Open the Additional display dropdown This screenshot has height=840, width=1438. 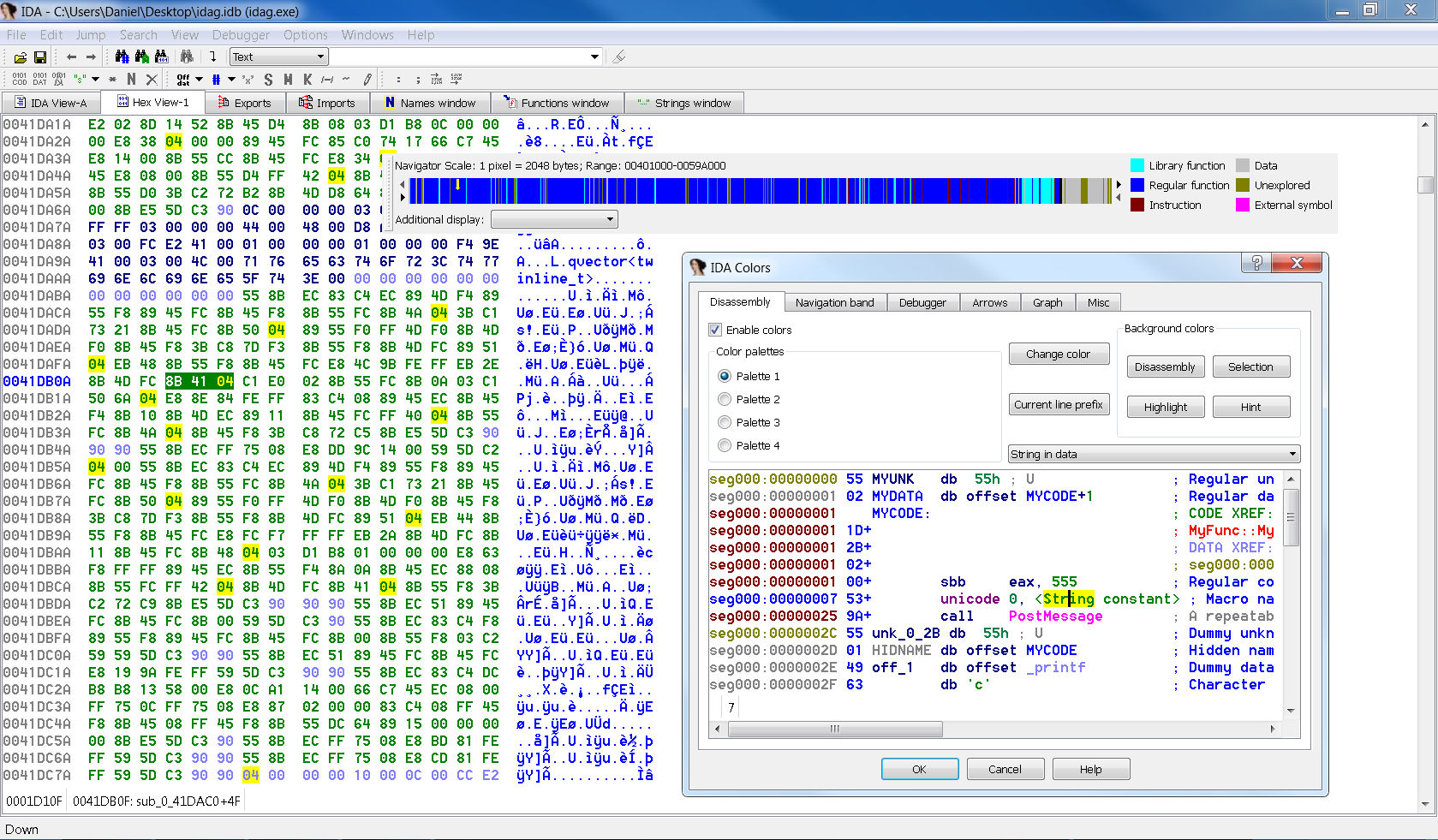tap(554, 219)
